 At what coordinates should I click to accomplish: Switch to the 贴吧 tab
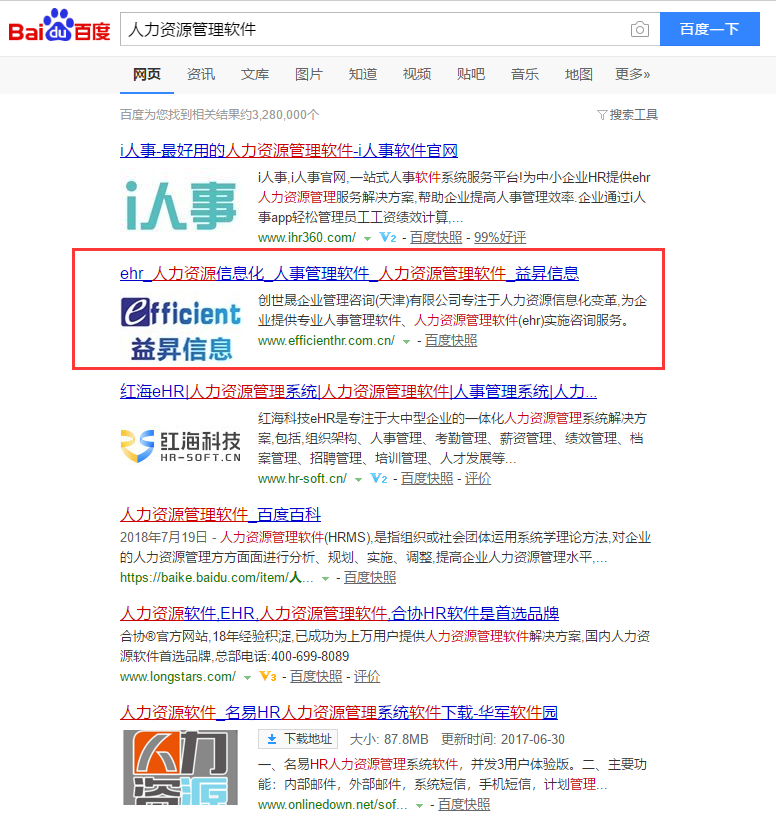(x=471, y=74)
